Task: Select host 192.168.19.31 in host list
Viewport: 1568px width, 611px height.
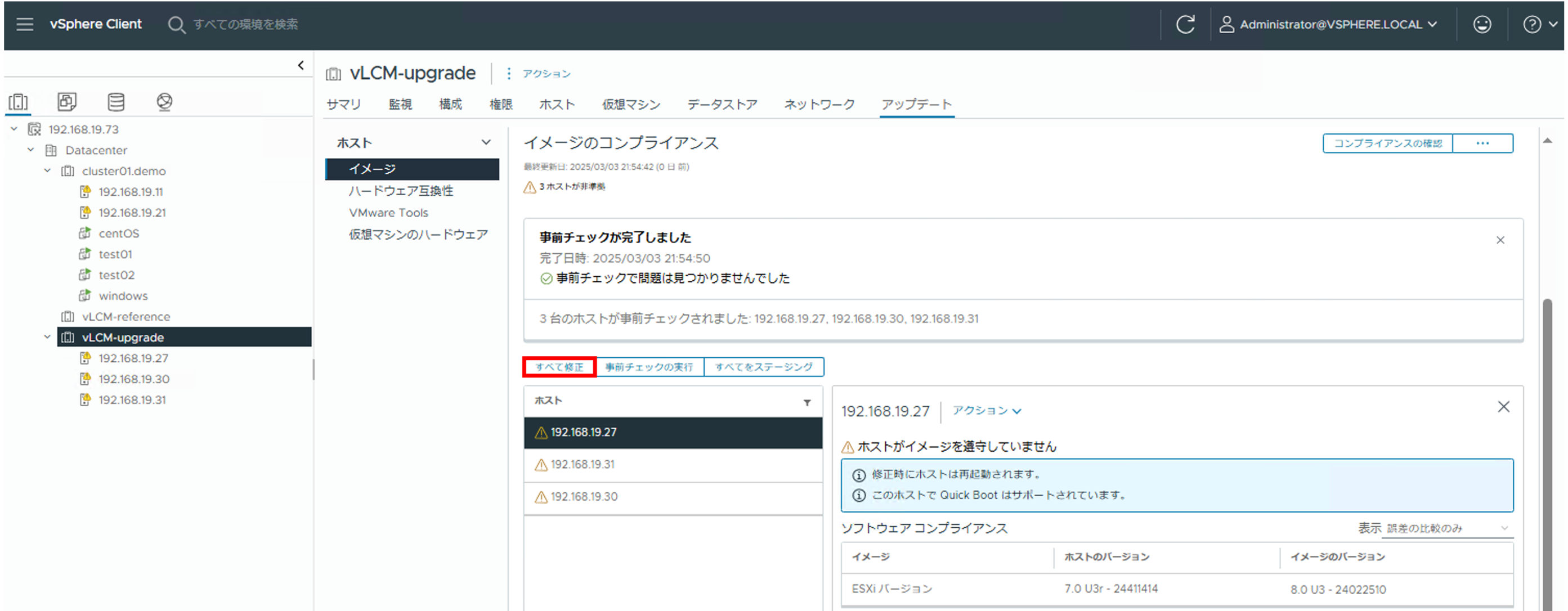Action: coord(583,464)
